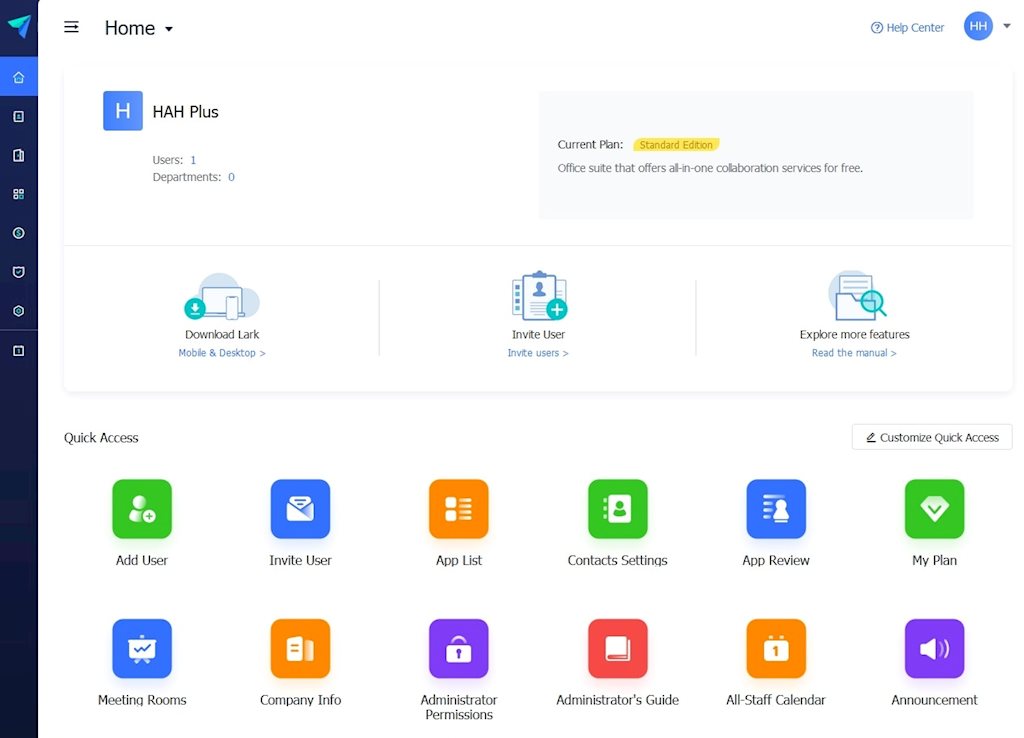Viewport: 1024px width, 738px height.
Task: Expand the Home title dropdown arrow
Action: [x=169, y=29]
